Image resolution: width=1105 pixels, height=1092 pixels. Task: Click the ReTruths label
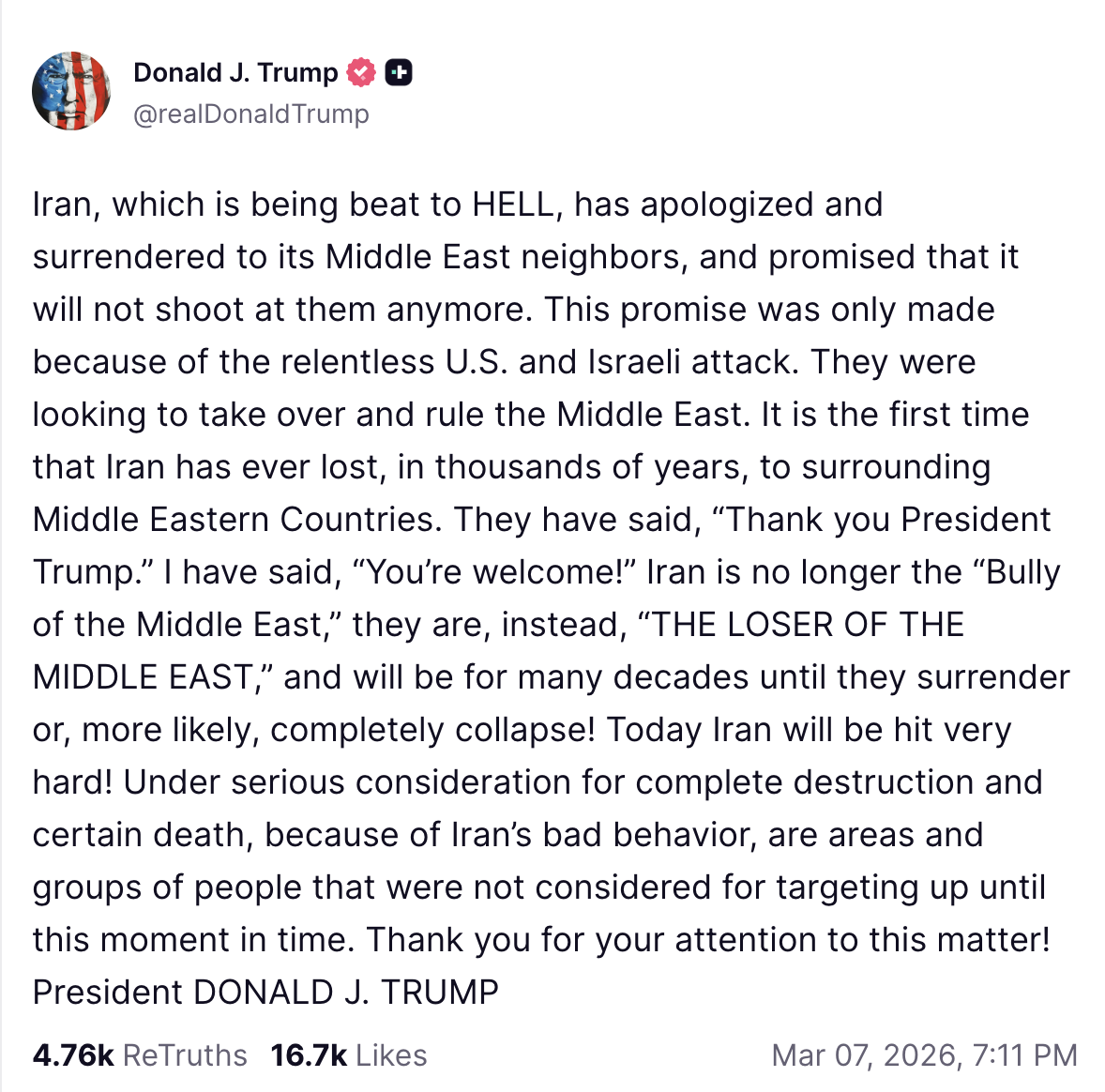(185, 1055)
